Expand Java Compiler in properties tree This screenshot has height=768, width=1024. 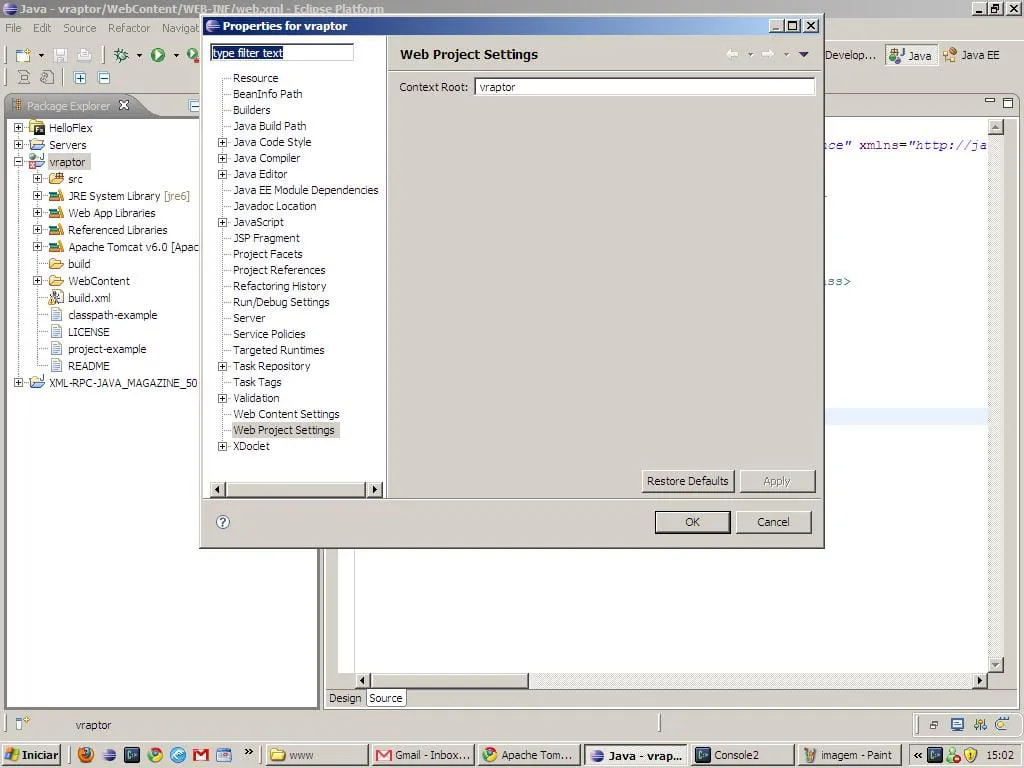(x=223, y=158)
